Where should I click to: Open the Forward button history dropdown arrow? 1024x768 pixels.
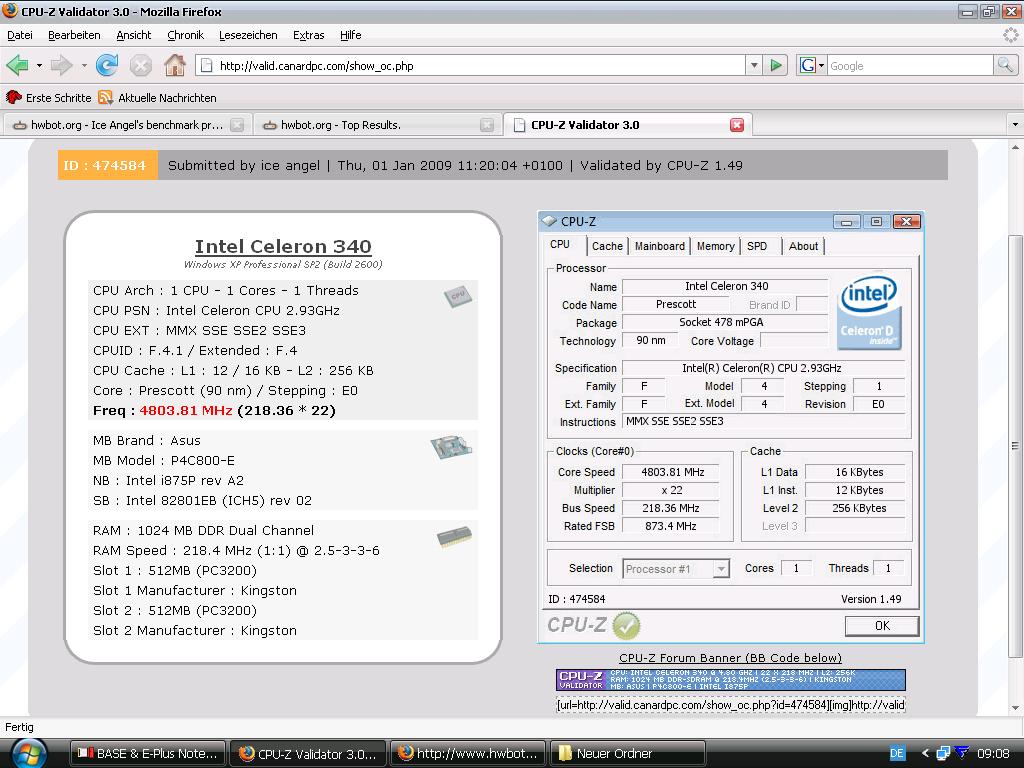[84, 65]
